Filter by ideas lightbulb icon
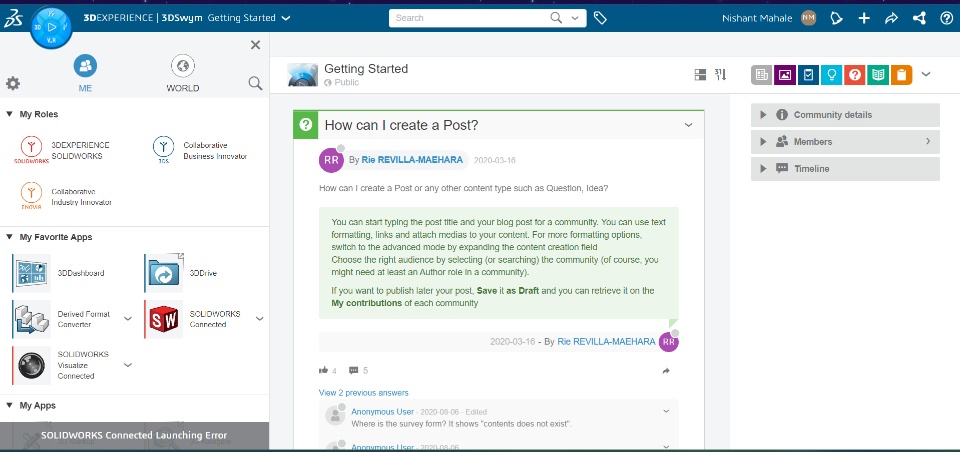 831,75
